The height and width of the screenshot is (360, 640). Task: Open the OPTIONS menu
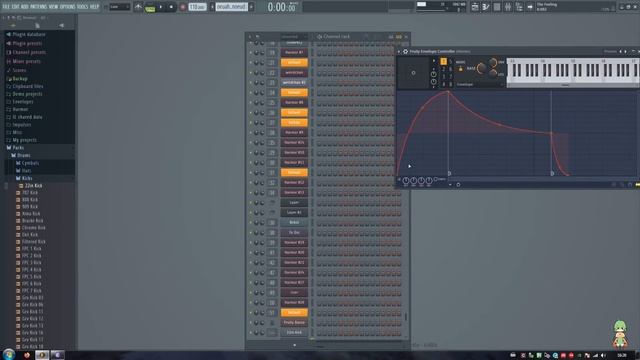(68, 7)
